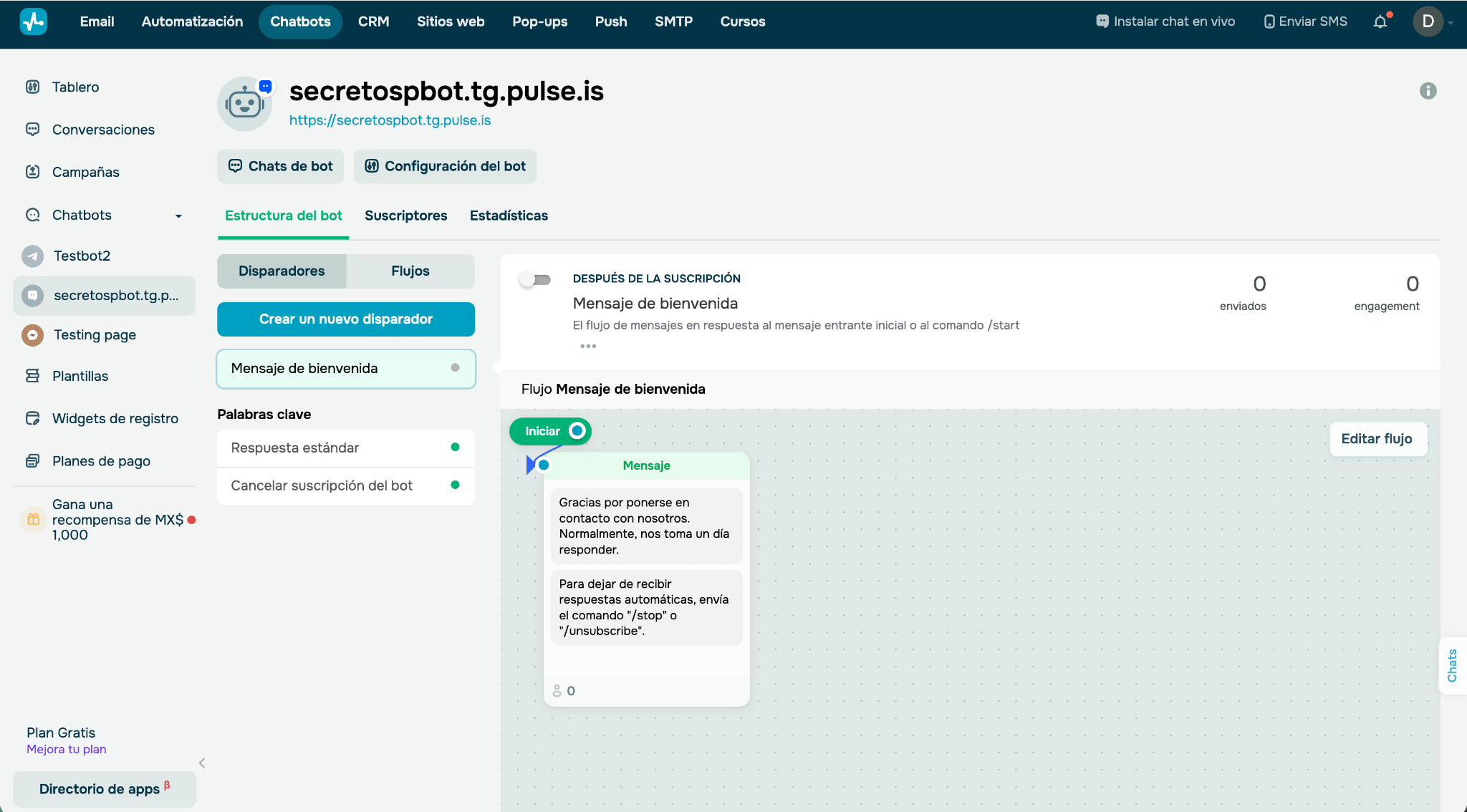The image size is (1467, 812).
Task: Click the Plantillas sidebar icon
Action: [x=32, y=376]
